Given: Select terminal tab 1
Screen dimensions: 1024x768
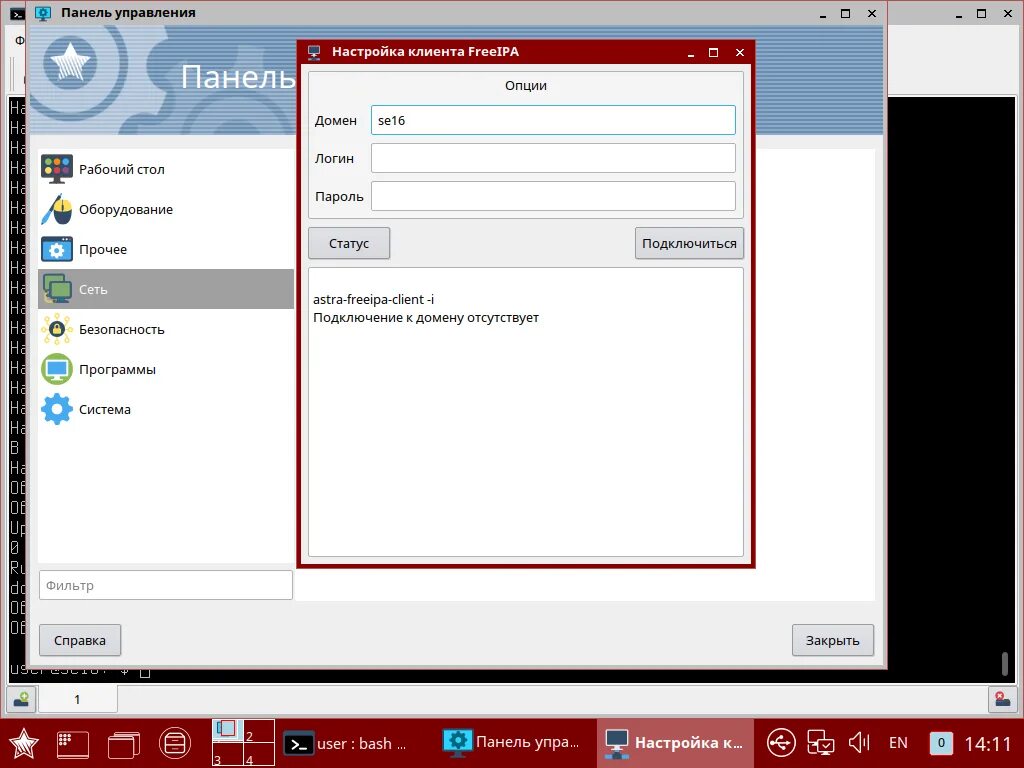Looking at the screenshot, I should pos(78,699).
